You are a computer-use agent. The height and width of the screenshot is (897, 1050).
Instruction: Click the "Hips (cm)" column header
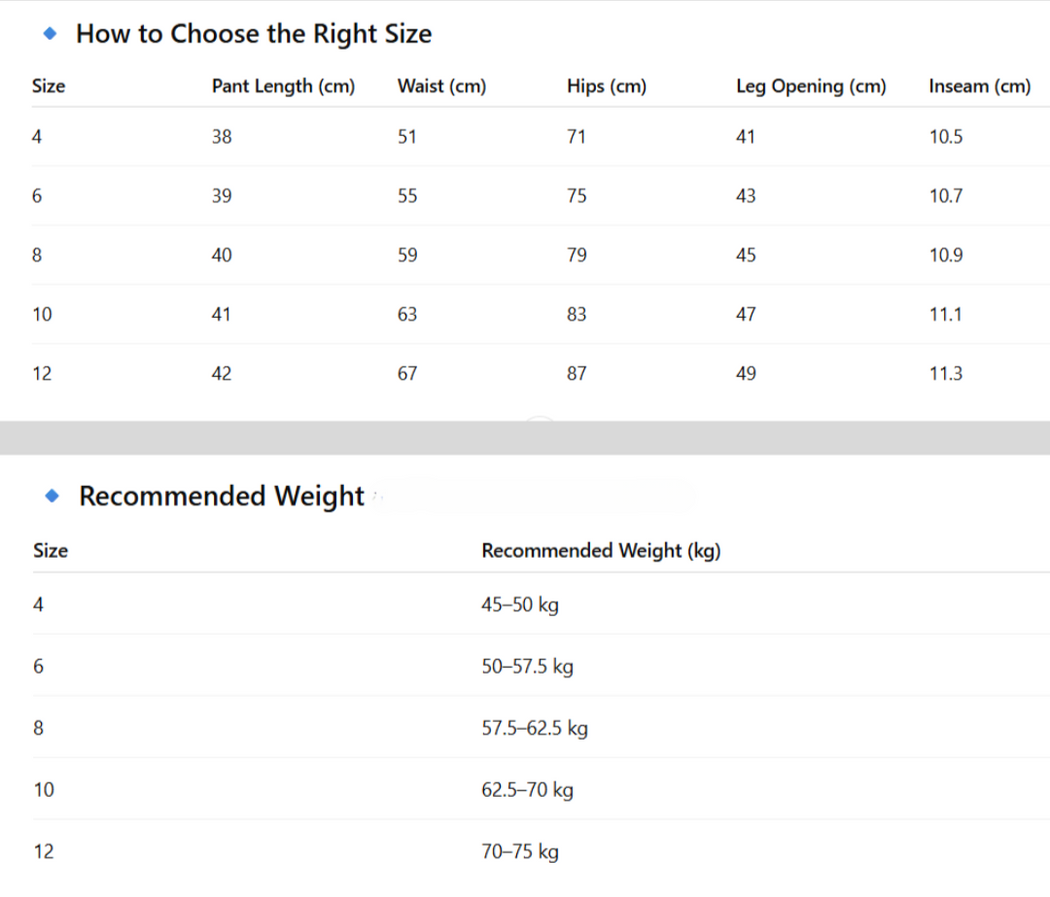pos(606,86)
